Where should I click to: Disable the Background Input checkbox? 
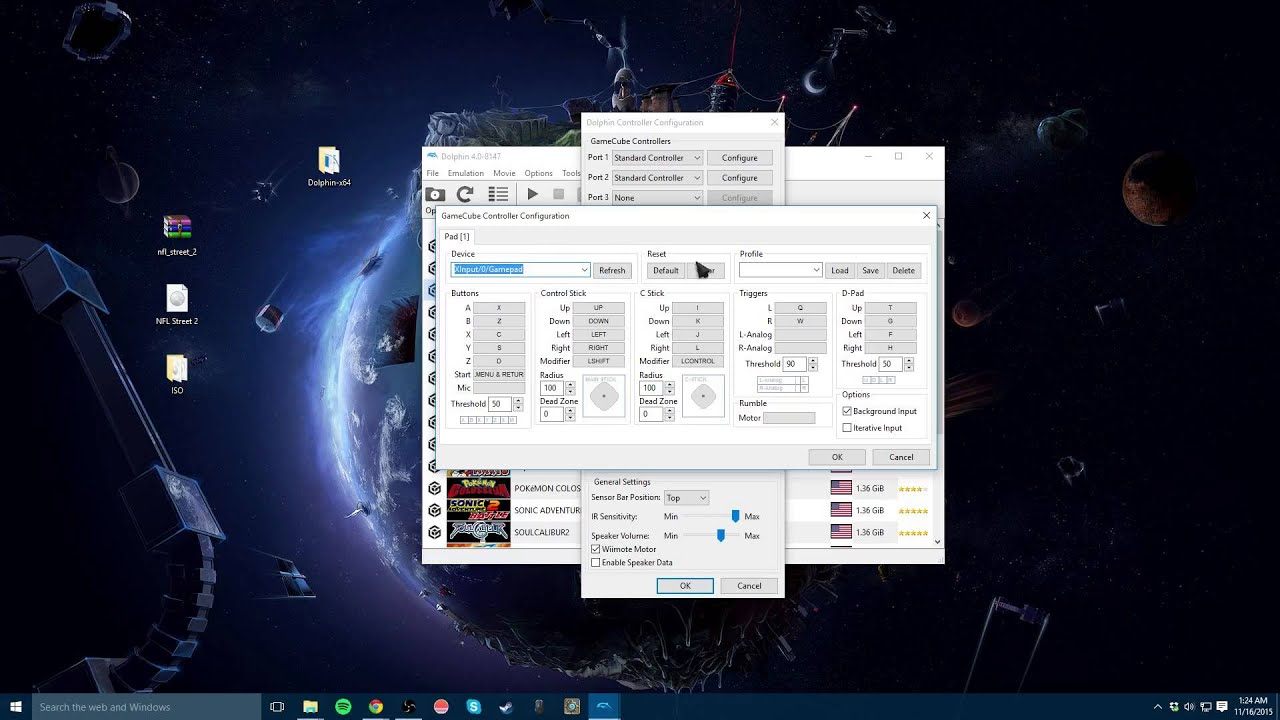tap(848, 411)
